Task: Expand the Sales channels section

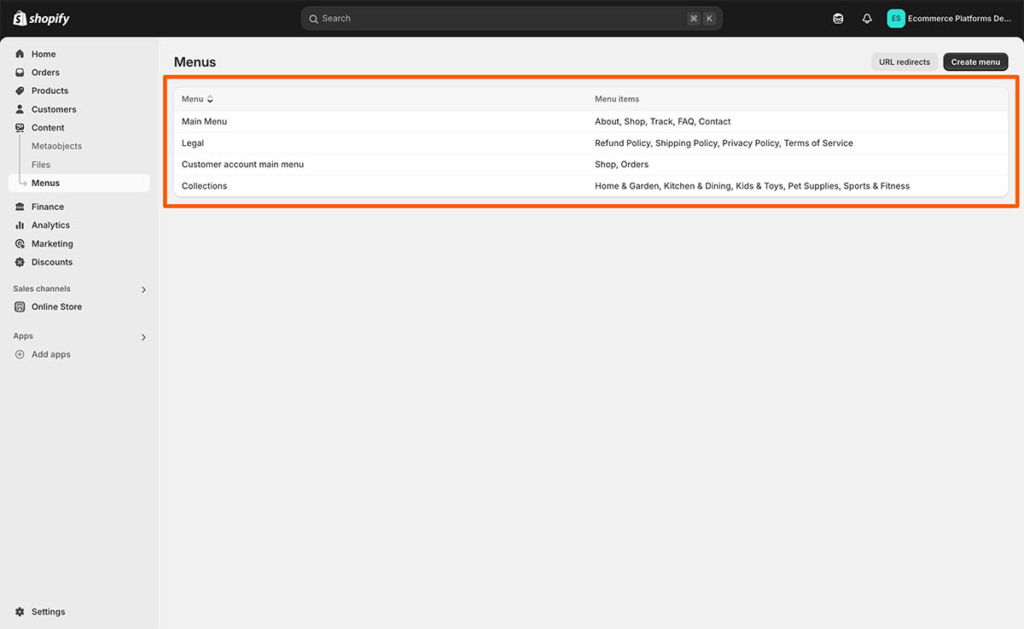Action: pyautogui.click(x=143, y=289)
